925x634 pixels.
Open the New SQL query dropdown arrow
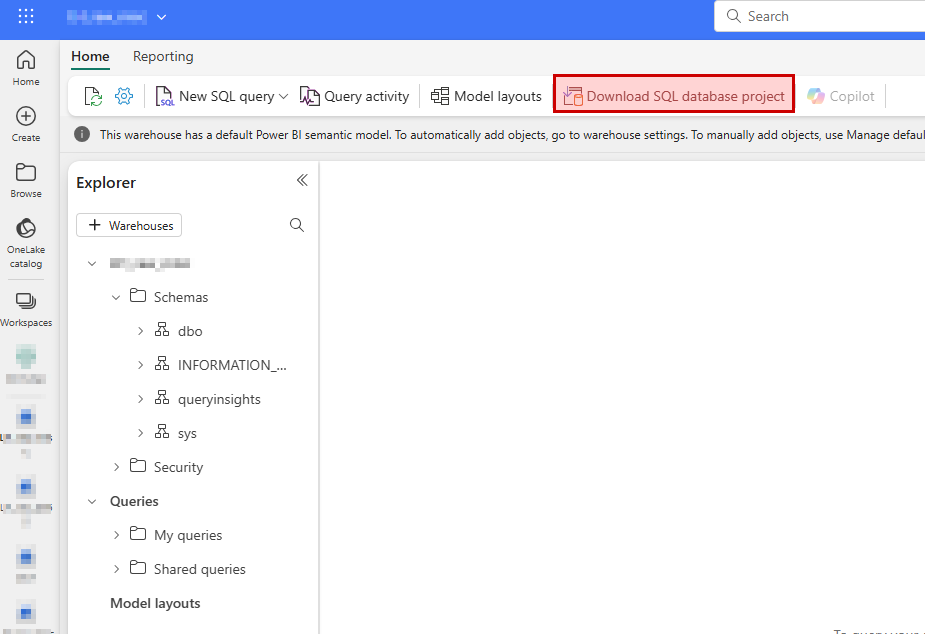284,96
